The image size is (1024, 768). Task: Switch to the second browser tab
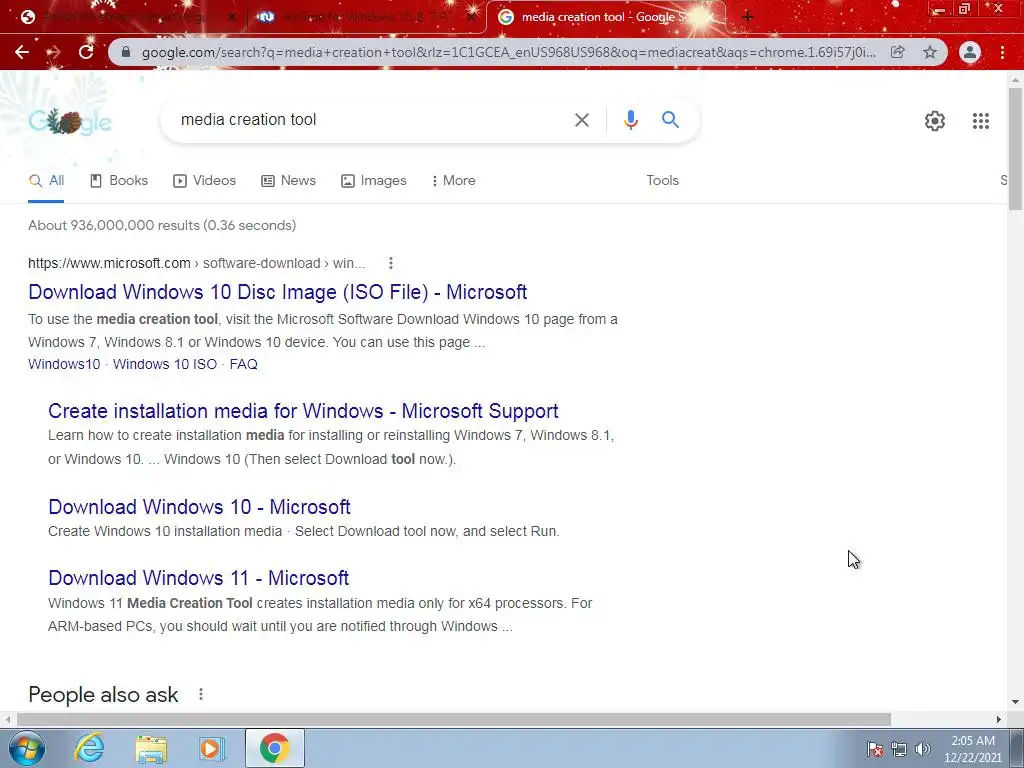(x=366, y=17)
